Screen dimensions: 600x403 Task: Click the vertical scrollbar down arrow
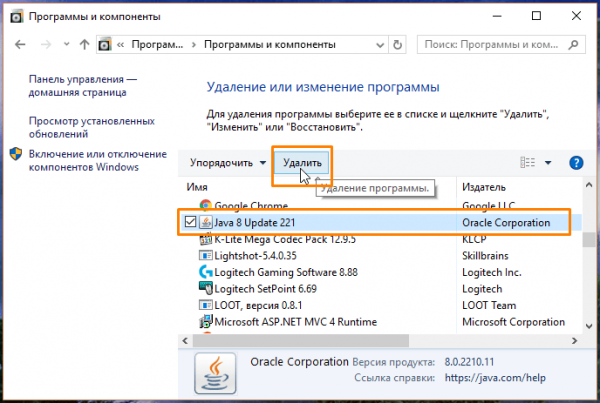coord(589,326)
